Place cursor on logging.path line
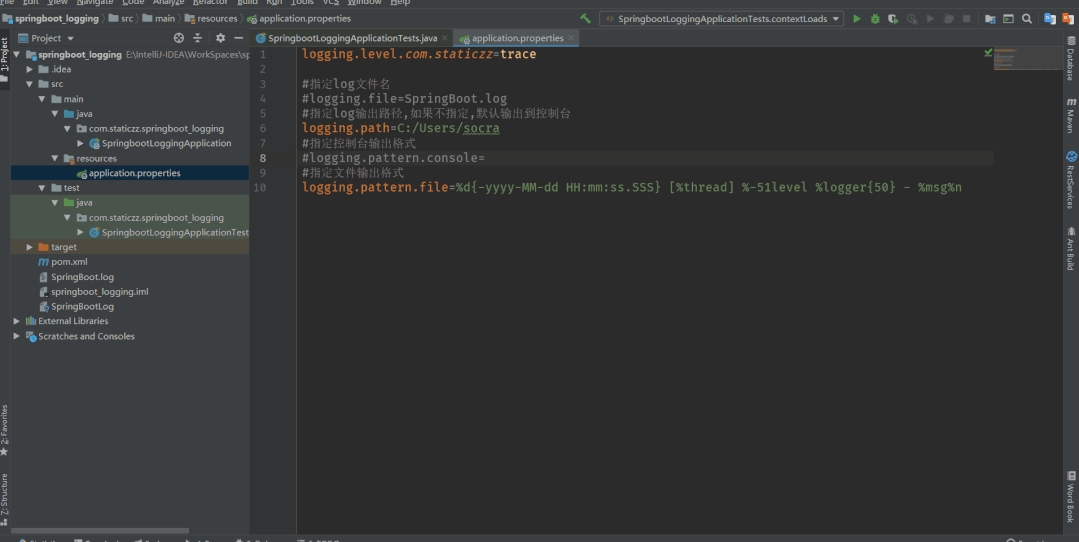This screenshot has height=542, width=1079. pos(400,129)
